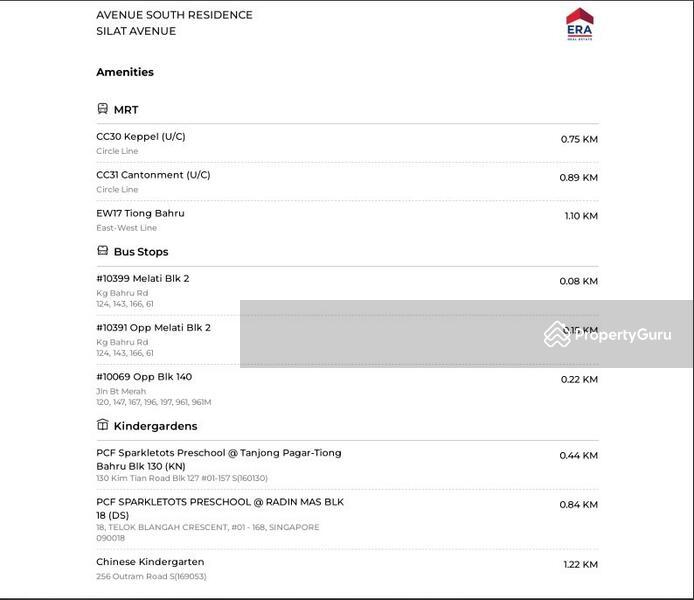Click the 0.75 KM distance for Keppel
This screenshot has height=600, width=694.
coord(579,140)
